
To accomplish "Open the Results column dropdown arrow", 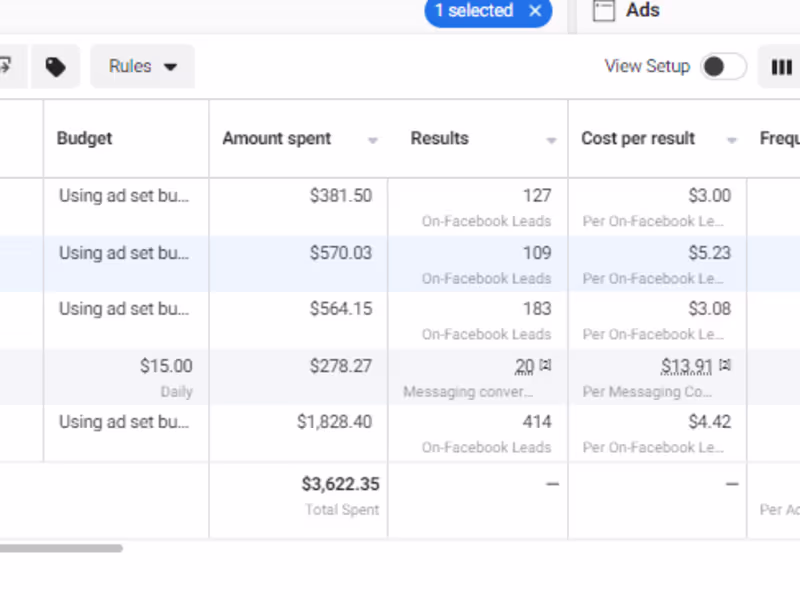I will coord(551,141).
